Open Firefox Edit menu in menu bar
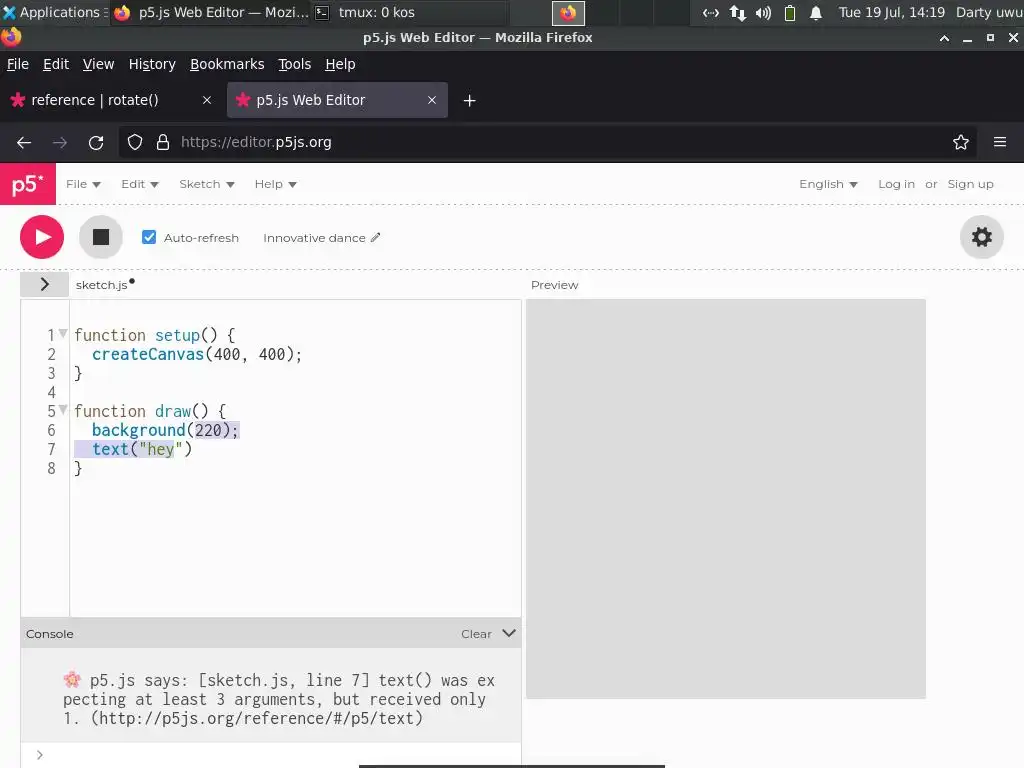Screen dimensions: 1024x768 (56, 64)
